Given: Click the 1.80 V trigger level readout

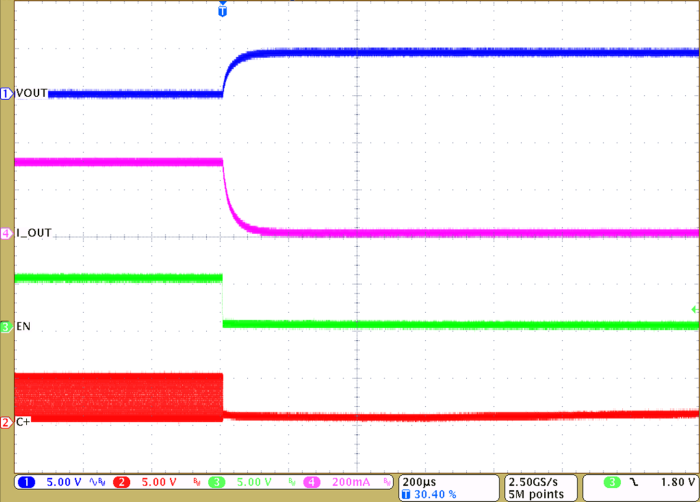Looking at the screenshot, I should pos(670,482).
